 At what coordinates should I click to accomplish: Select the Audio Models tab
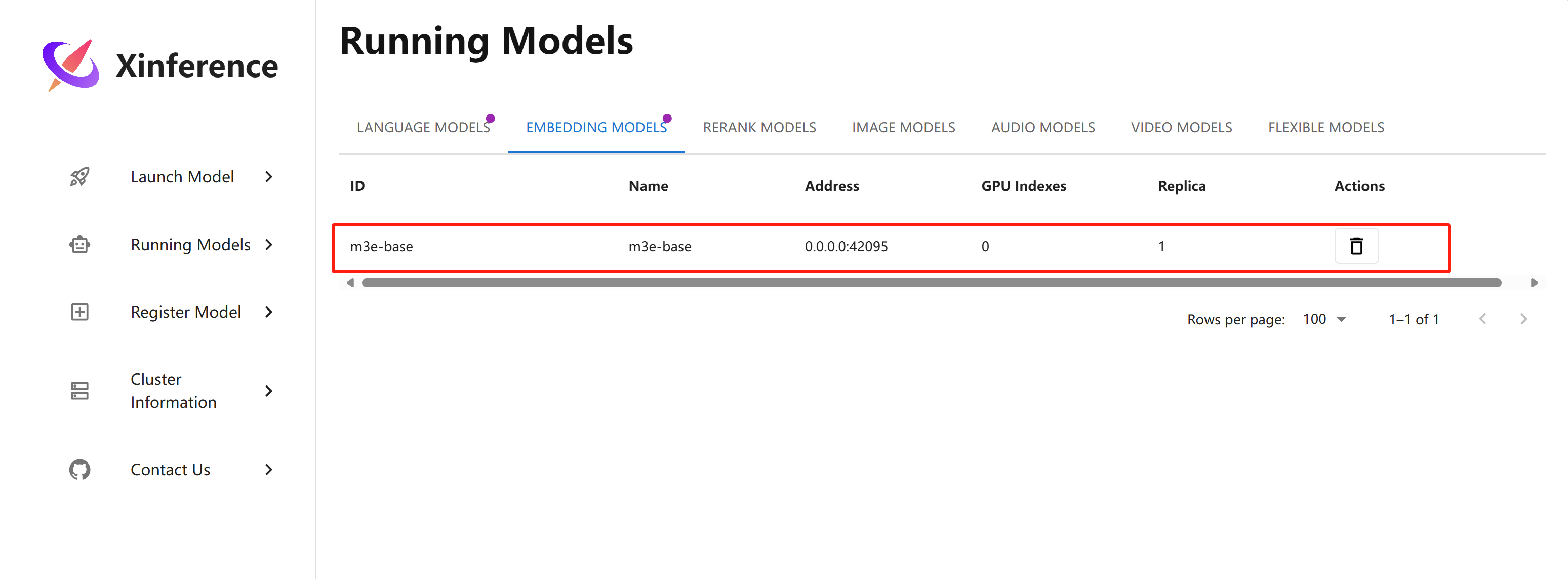click(1042, 127)
